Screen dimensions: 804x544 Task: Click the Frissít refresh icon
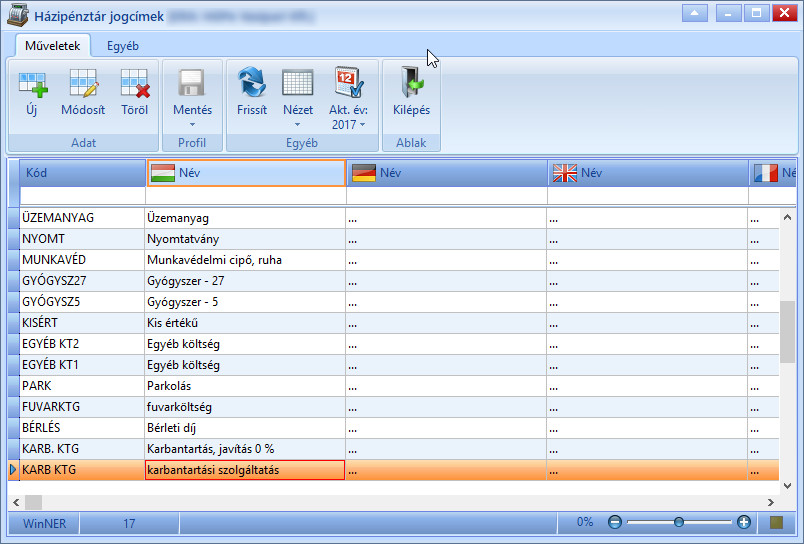click(252, 83)
